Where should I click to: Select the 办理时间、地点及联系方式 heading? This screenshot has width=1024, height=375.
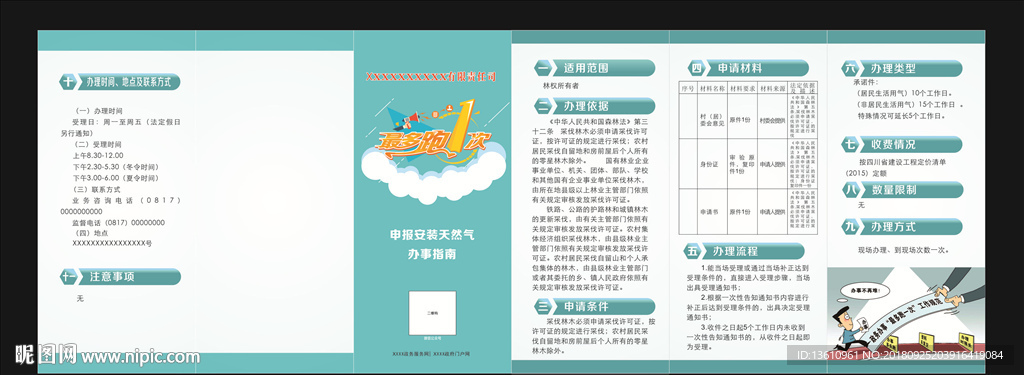(x=120, y=82)
